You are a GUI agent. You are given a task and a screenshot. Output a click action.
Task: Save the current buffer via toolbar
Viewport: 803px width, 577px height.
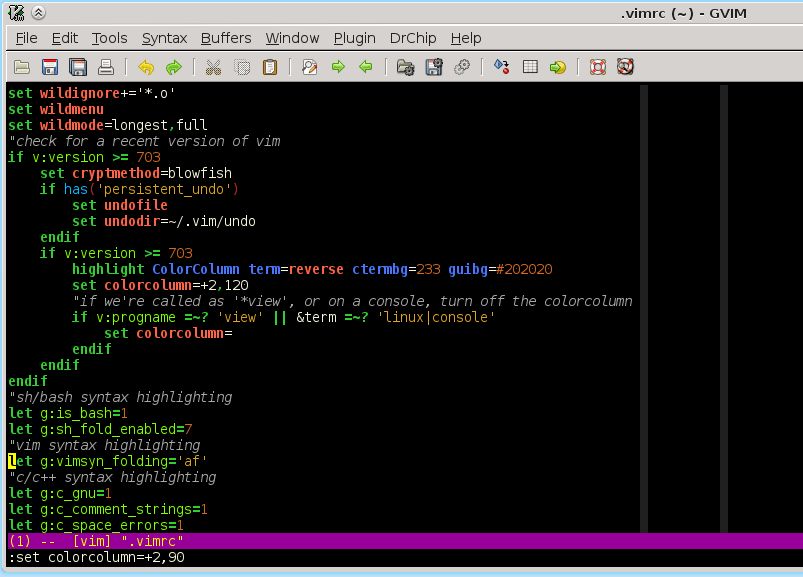click(48, 67)
